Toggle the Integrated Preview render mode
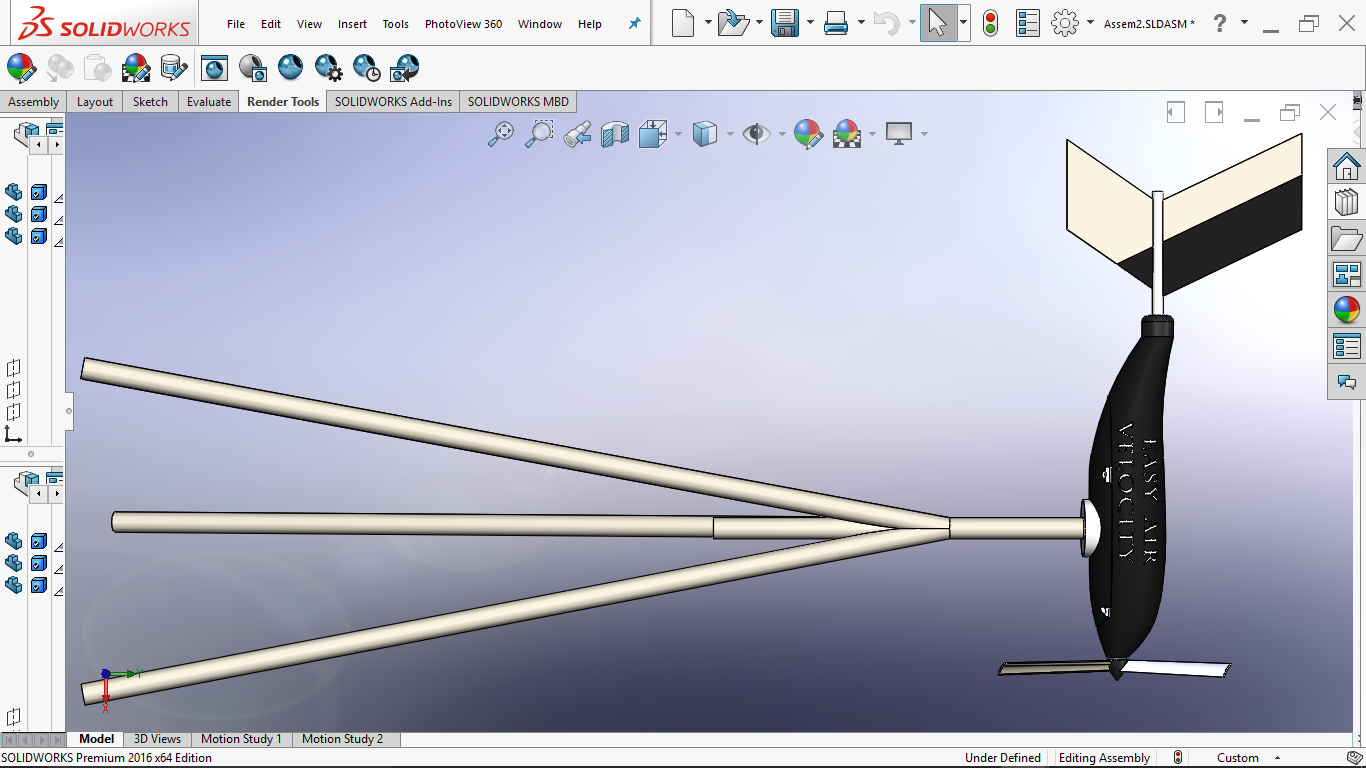The image size is (1366, 768). pyautogui.click(x=214, y=68)
